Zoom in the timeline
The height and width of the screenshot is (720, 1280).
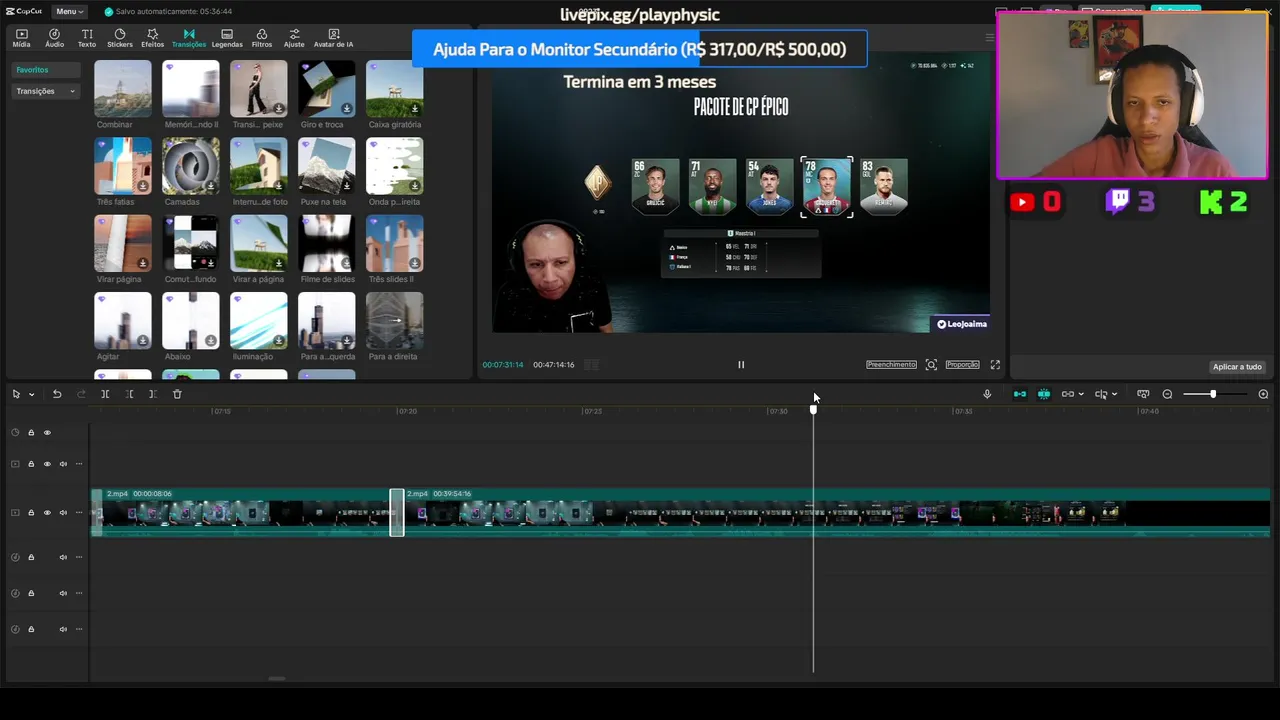coord(1263,394)
